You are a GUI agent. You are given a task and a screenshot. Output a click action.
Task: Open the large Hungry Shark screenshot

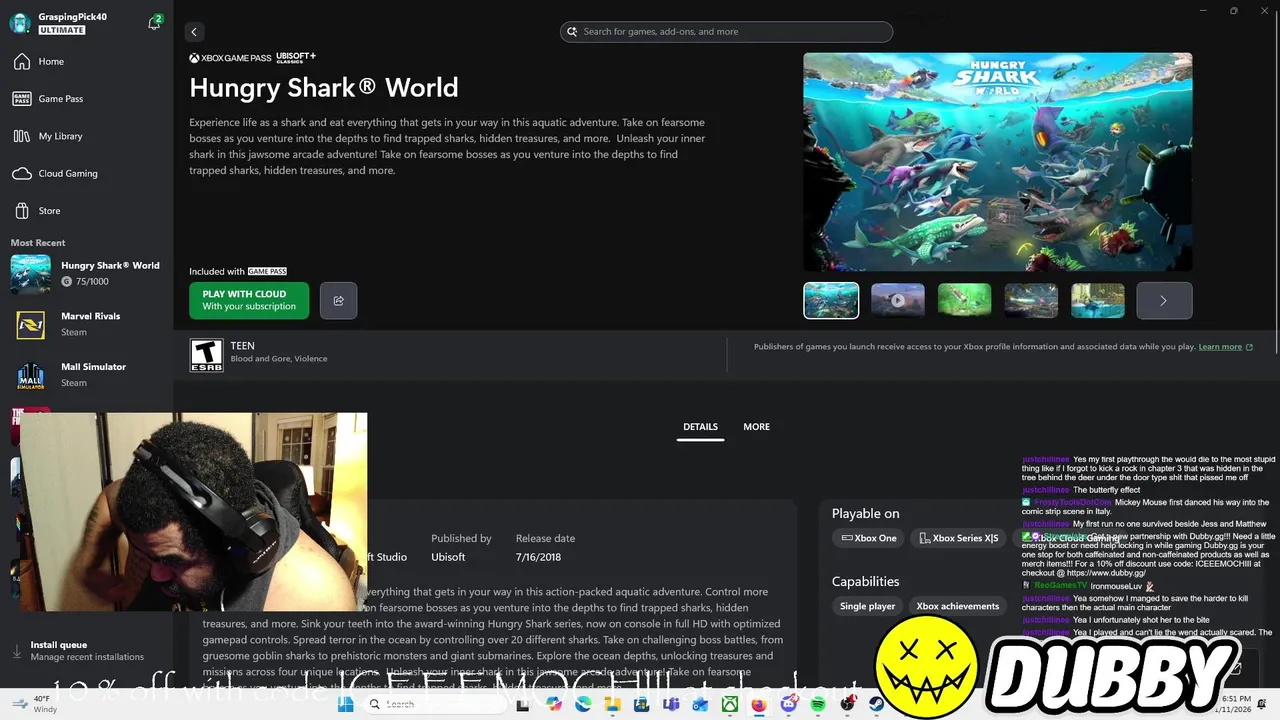(997, 161)
